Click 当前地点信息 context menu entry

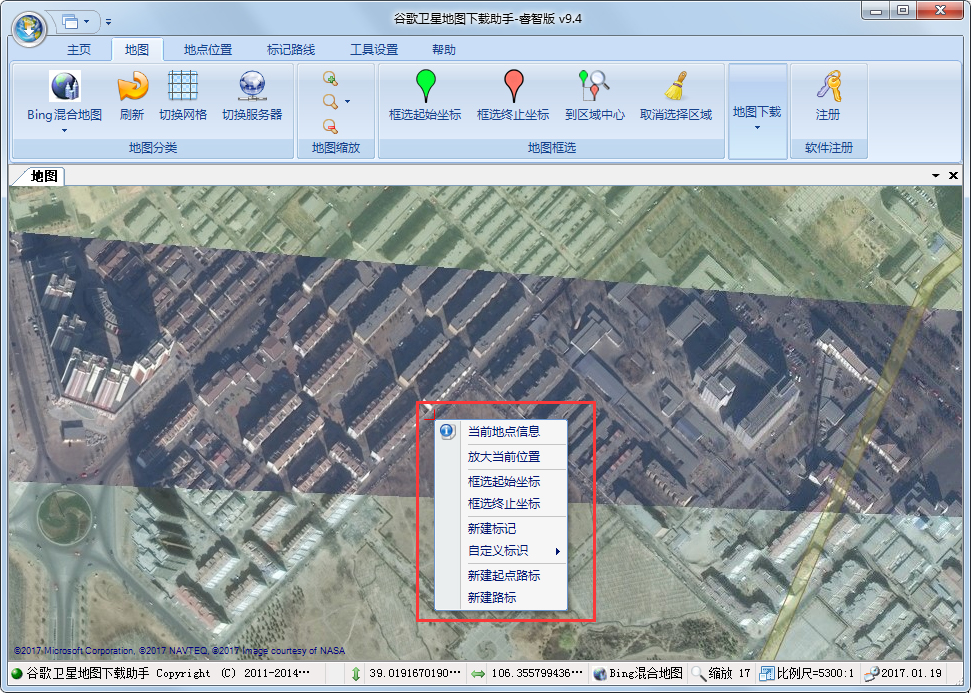point(505,431)
